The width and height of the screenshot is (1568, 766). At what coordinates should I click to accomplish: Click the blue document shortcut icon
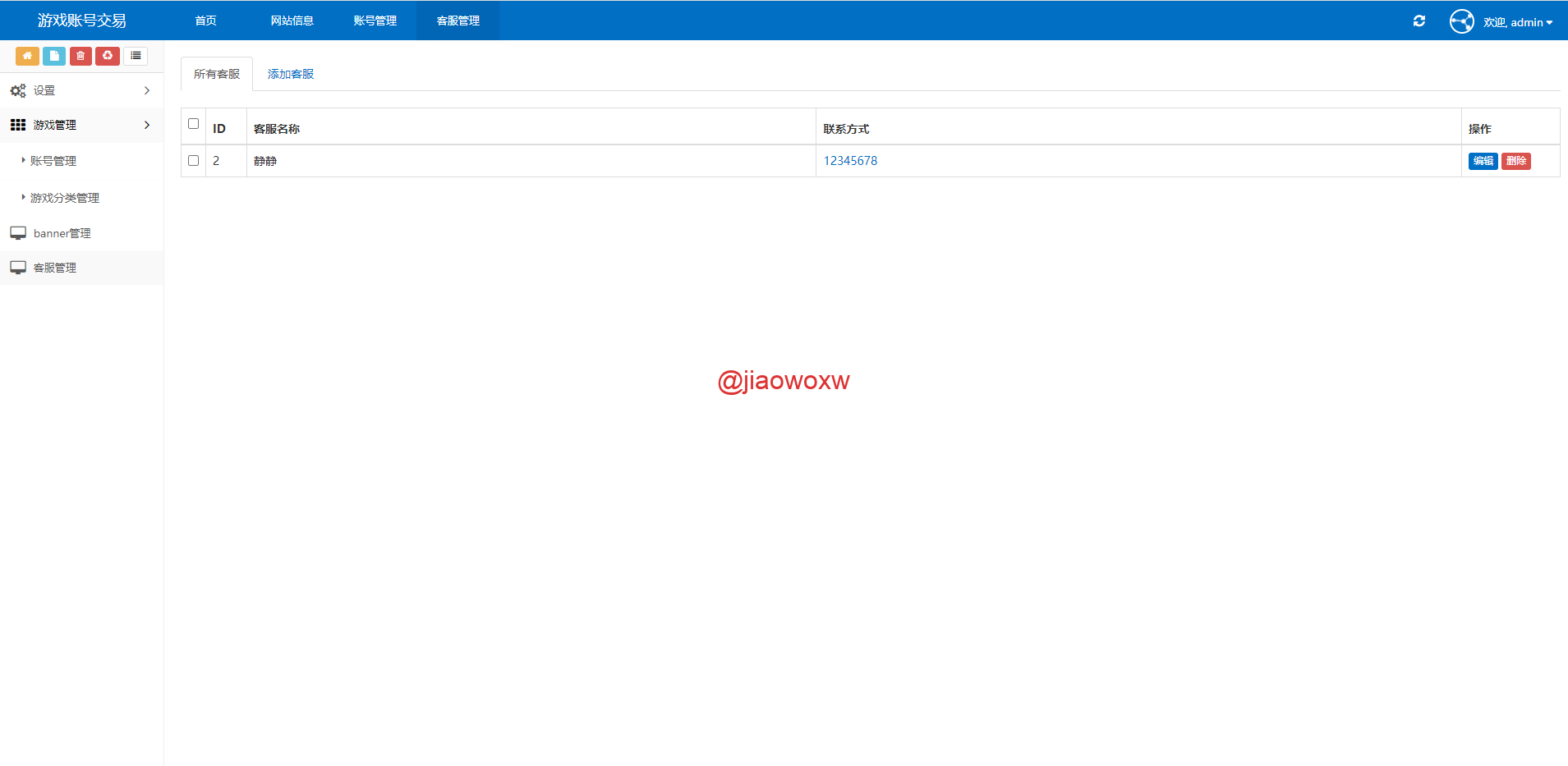pos(54,56)
